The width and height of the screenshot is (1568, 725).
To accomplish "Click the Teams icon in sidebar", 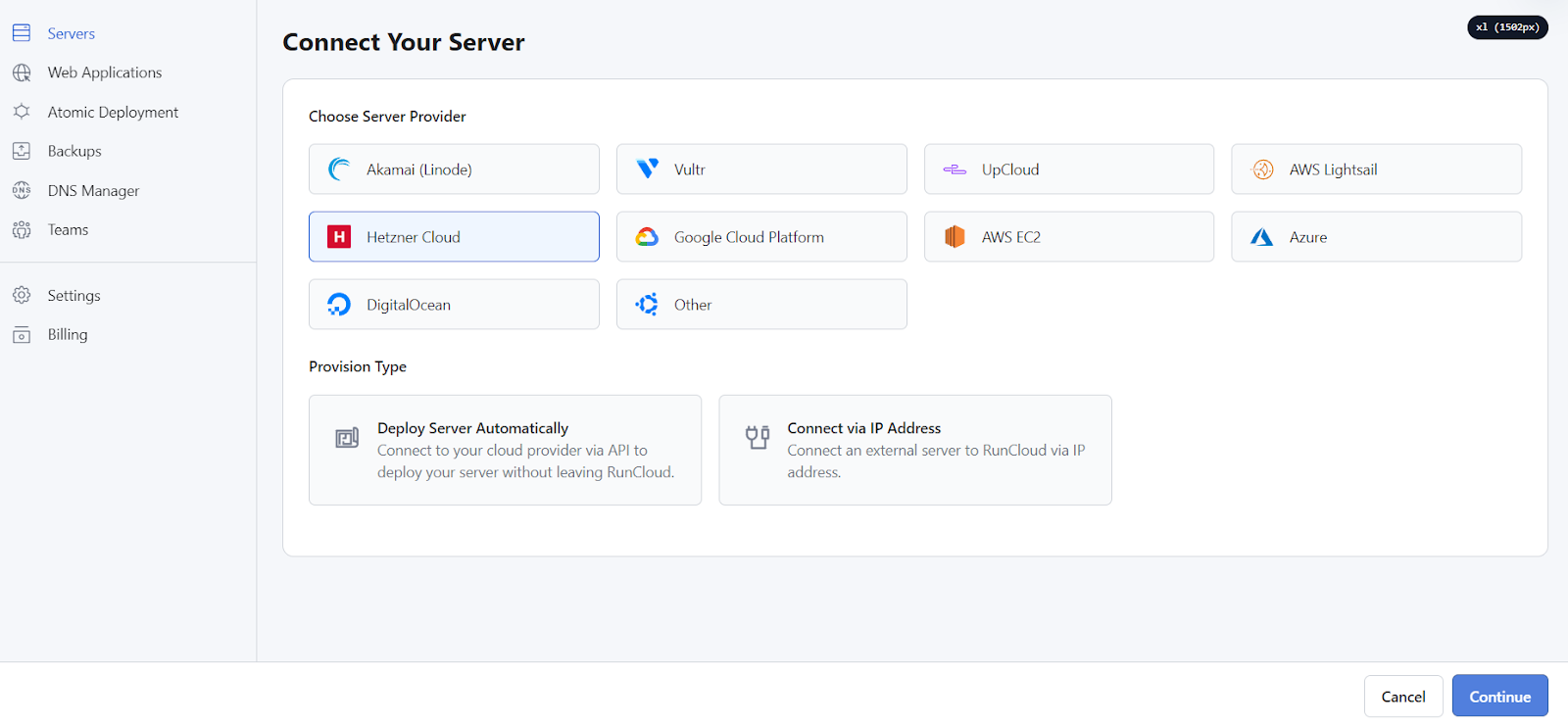I will point(22,229).
